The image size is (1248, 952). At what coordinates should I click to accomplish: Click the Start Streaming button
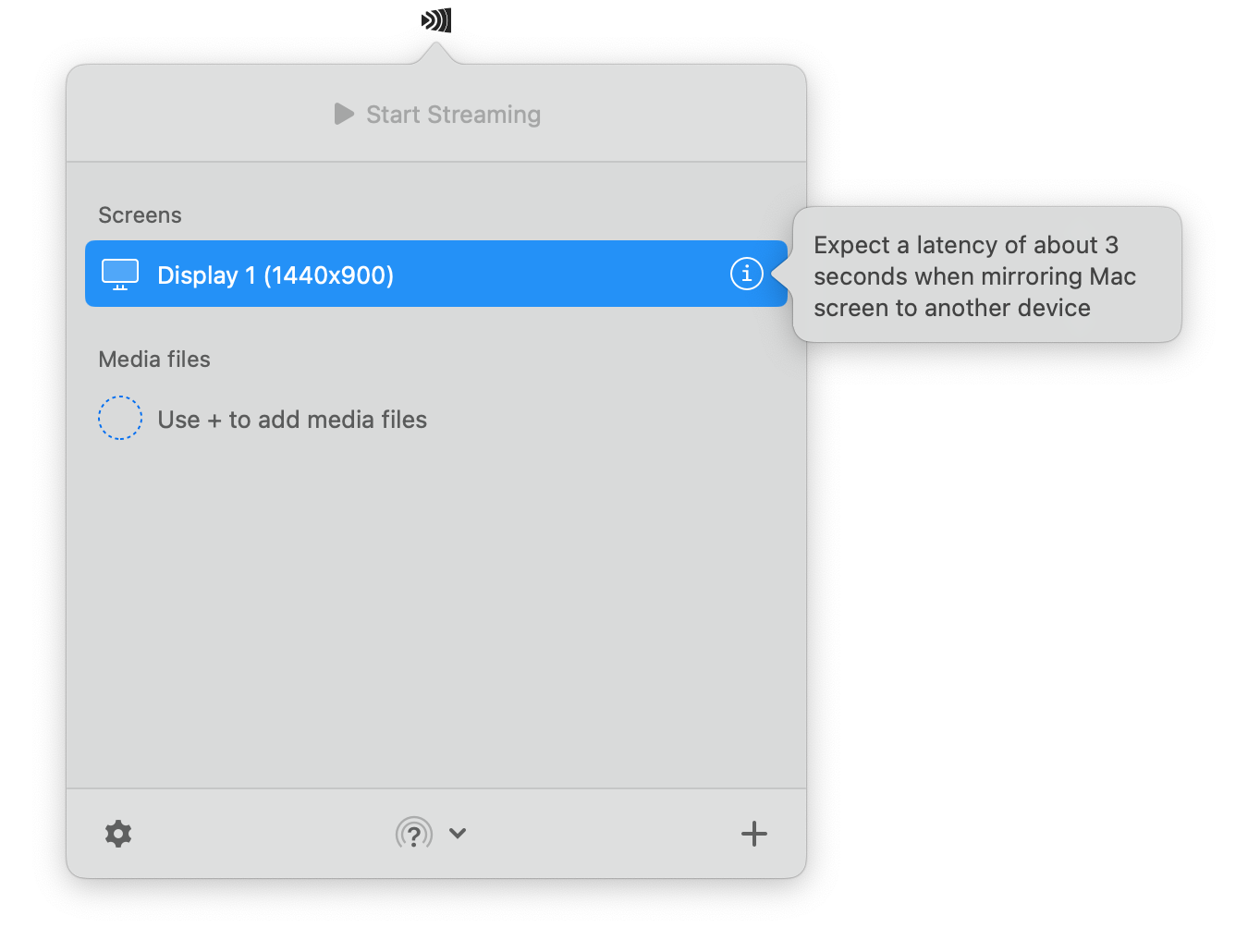click(436, 114)
